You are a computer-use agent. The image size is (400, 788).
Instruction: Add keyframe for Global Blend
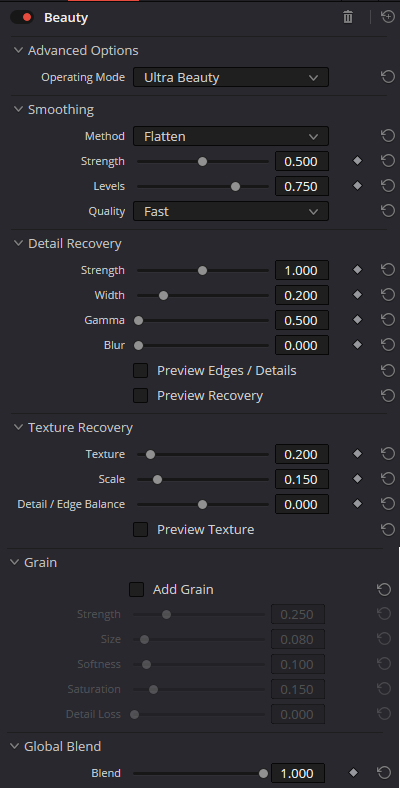click(353, 773)
